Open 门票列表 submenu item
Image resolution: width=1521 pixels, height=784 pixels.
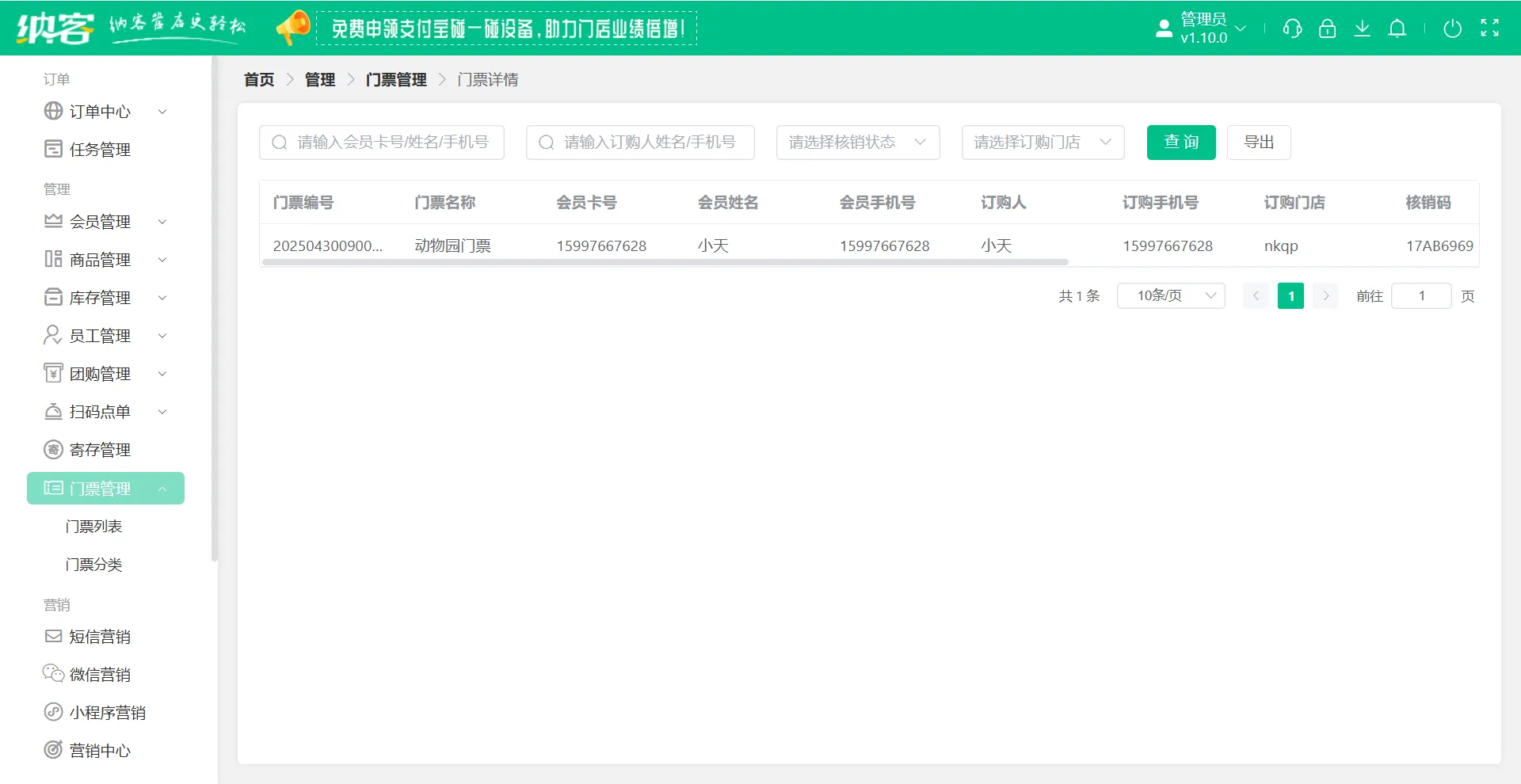(93, 527)
